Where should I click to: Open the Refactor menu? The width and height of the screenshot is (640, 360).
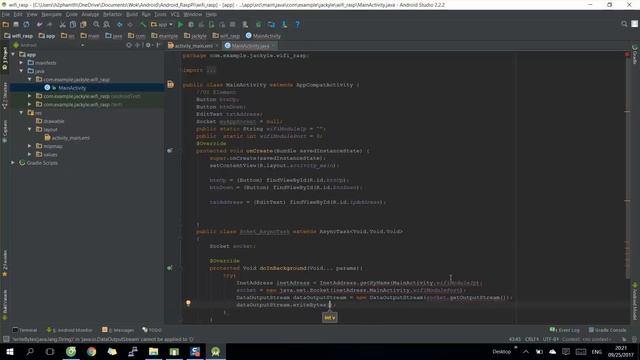112,14
